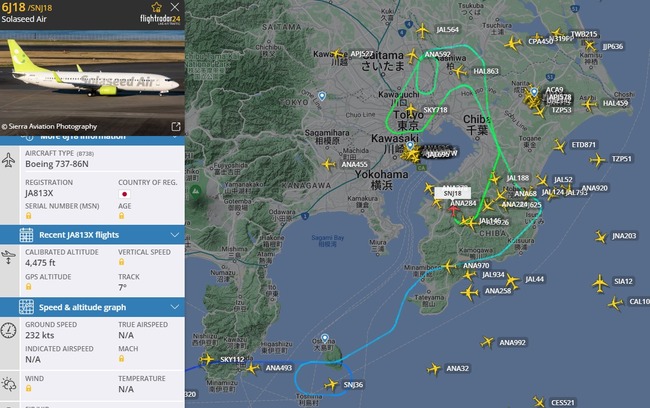Click locked Serial Number padlock icon
Image resolution: width=650 pixels, height=408 pixels.
(x=29, y=216)
